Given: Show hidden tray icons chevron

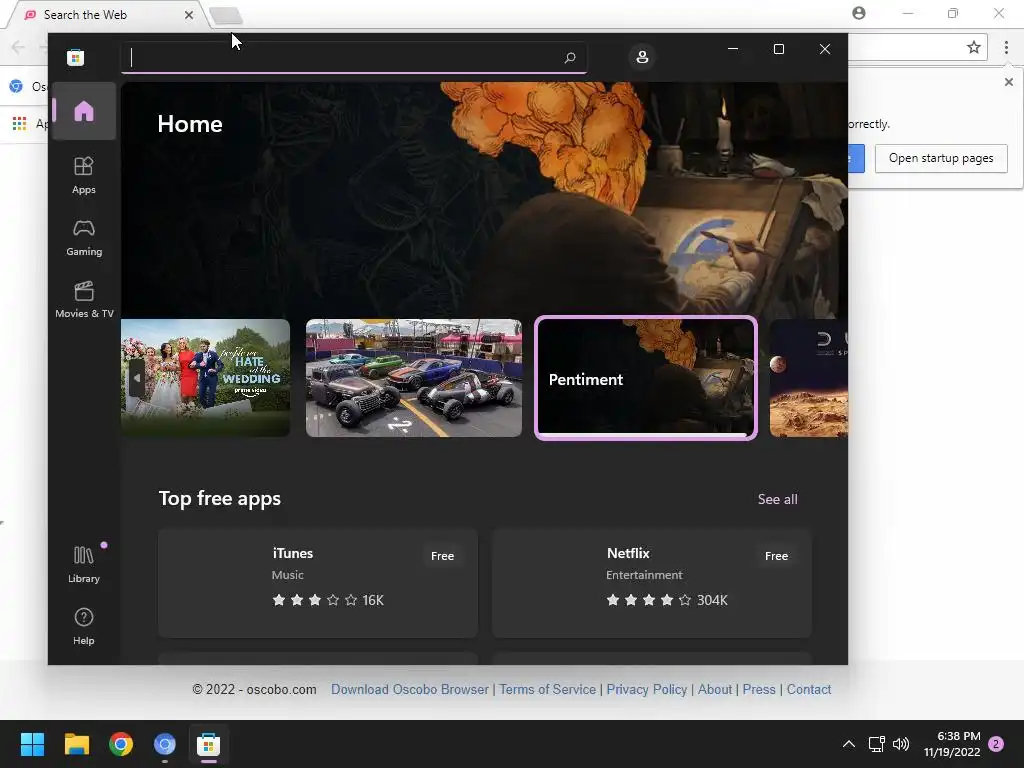Looking at the screenshot, I should [848, 744].
